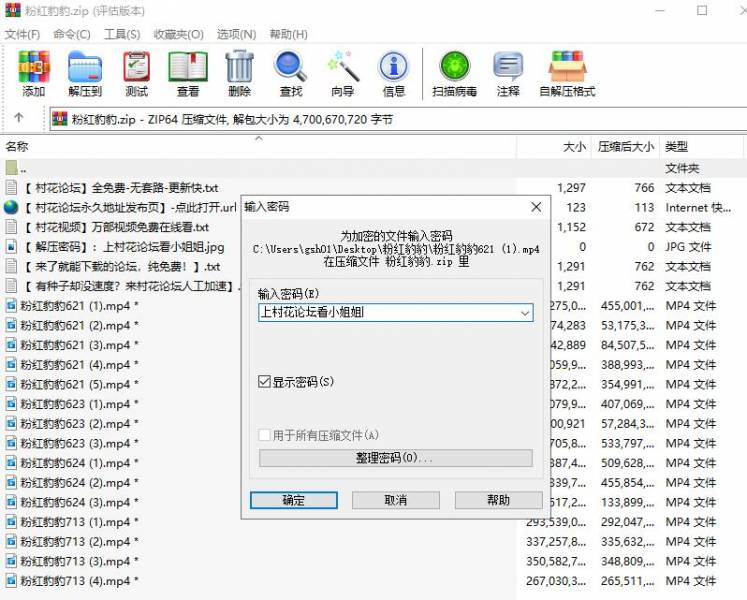This screenshot has height=600, width=747.
Task: Click the up-folder arrow beside the address bar
Action: click(x=18, y=119)
